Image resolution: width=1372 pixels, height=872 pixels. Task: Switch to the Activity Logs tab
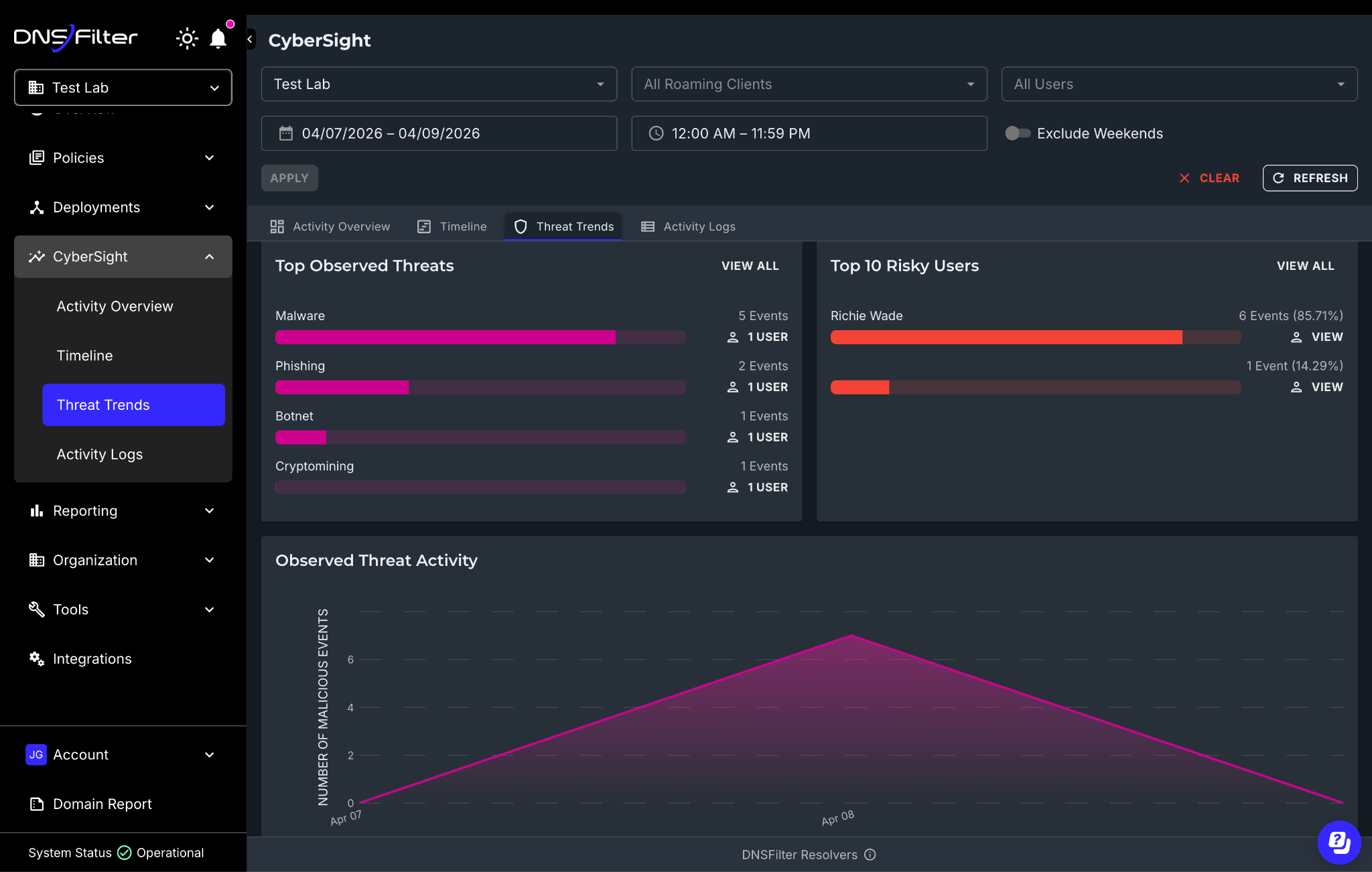pyautogui.click(x=689, y=226)
